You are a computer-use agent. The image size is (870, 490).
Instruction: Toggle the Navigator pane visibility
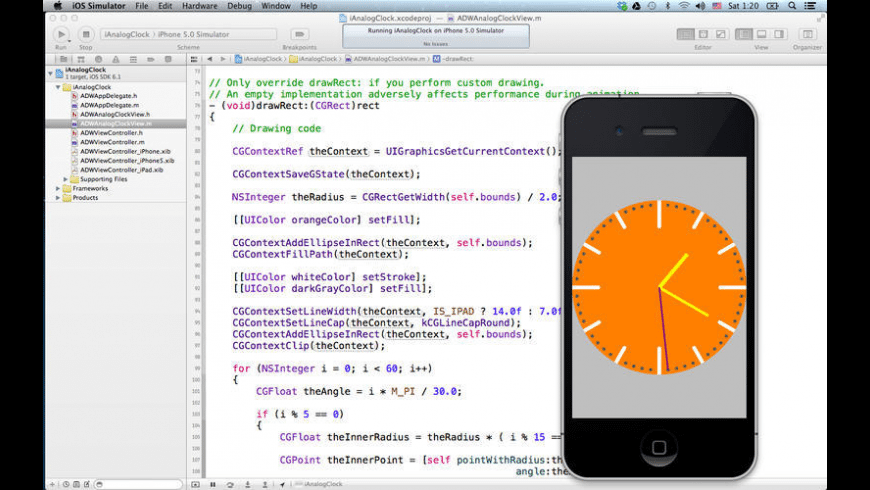point(743,34)
